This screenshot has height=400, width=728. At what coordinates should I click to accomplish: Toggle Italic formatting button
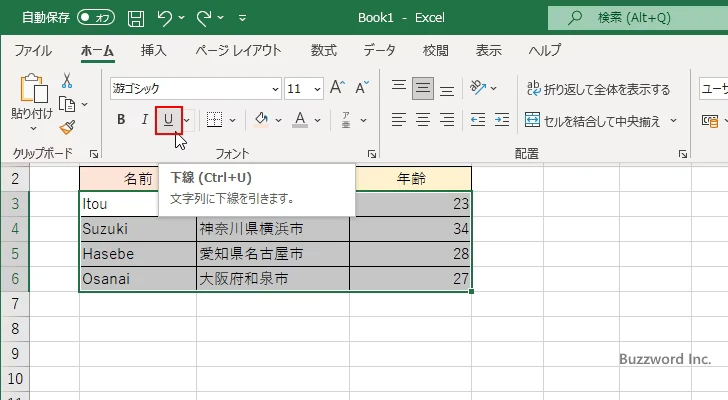(144, 120)
